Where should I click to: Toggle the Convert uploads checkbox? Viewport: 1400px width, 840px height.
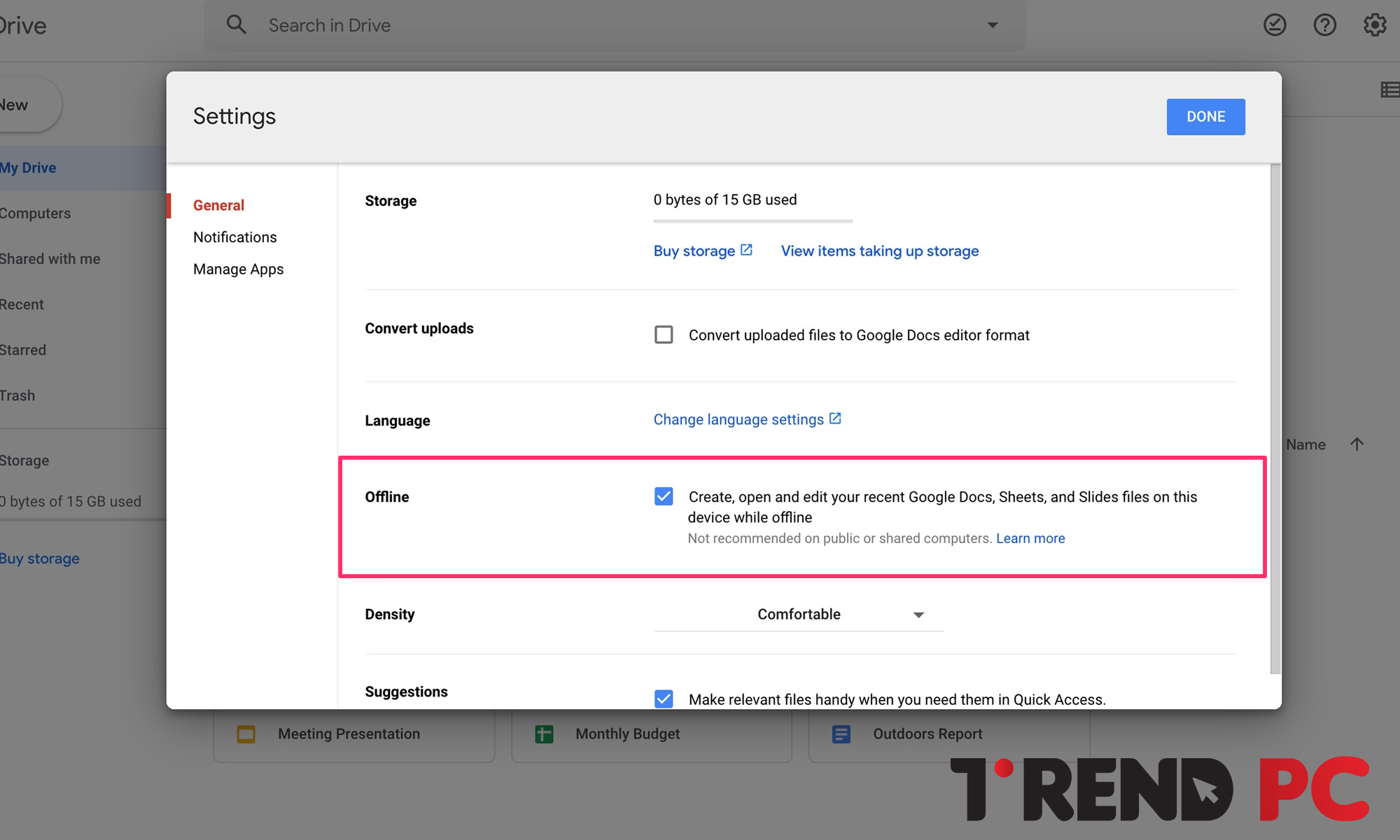pos(663,335)
